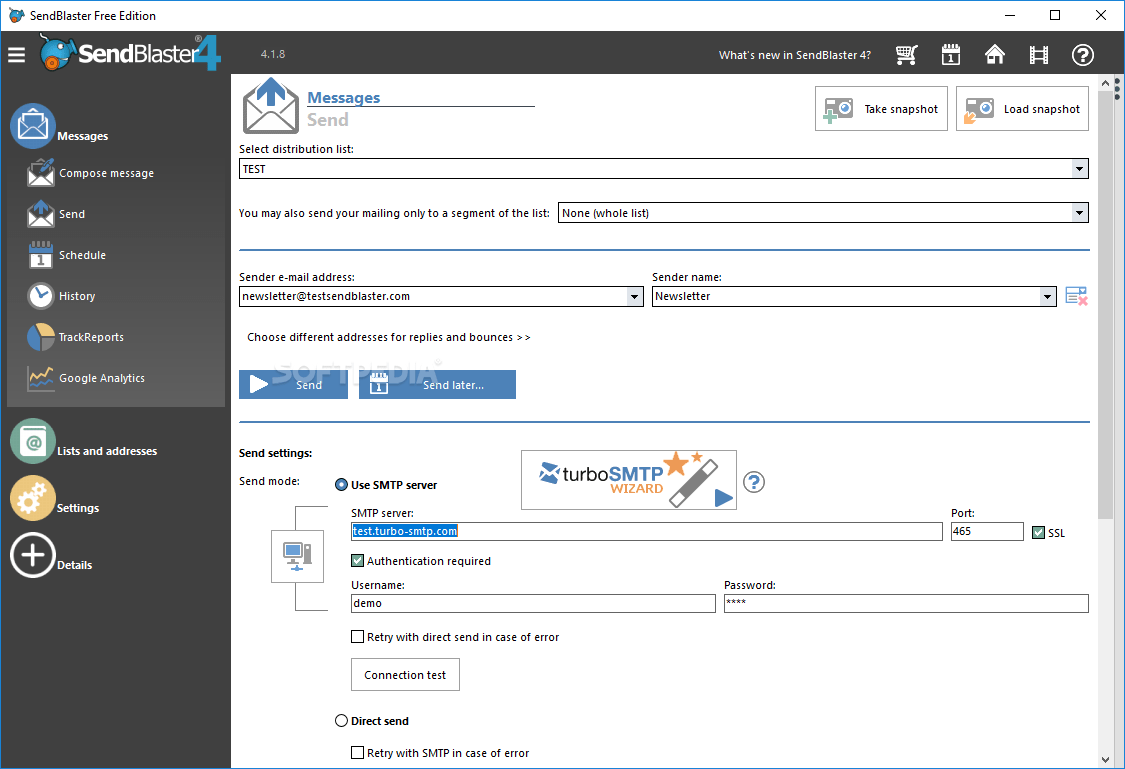Open the sender e-mail address dropdown
The image size is (1125, 769).
click(634, 296)
